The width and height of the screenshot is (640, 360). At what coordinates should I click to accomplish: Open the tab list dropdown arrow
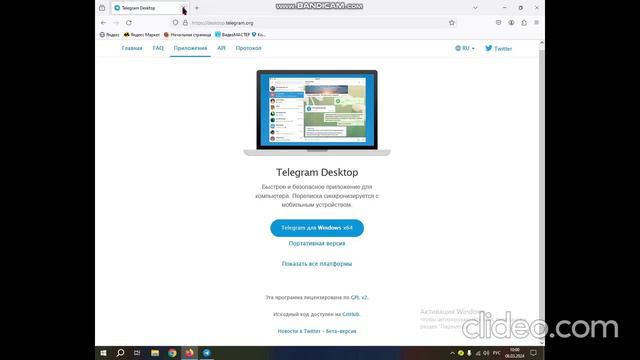pyautogui.click(x=475, y=8)
